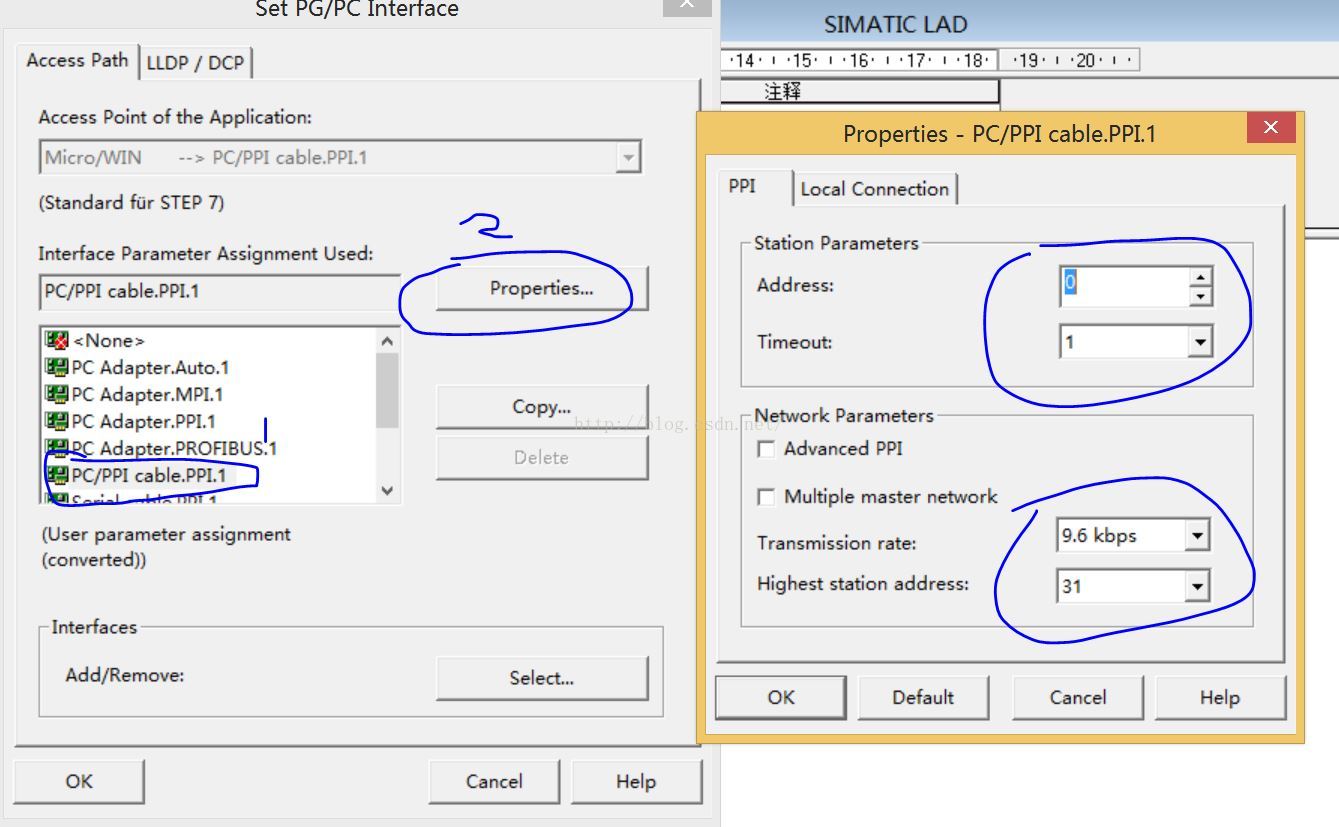Click the Interface Parameter Assignment Used field
Viewport: 1339px width, 827px height.
tap(219, 291)
